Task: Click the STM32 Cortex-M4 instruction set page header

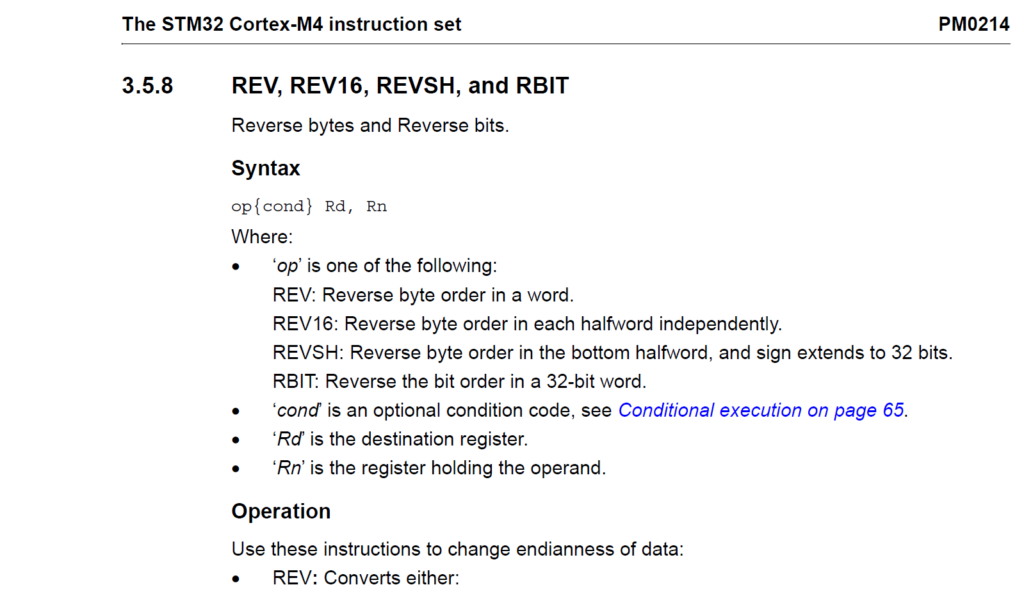Action: [x=291, y=24]
